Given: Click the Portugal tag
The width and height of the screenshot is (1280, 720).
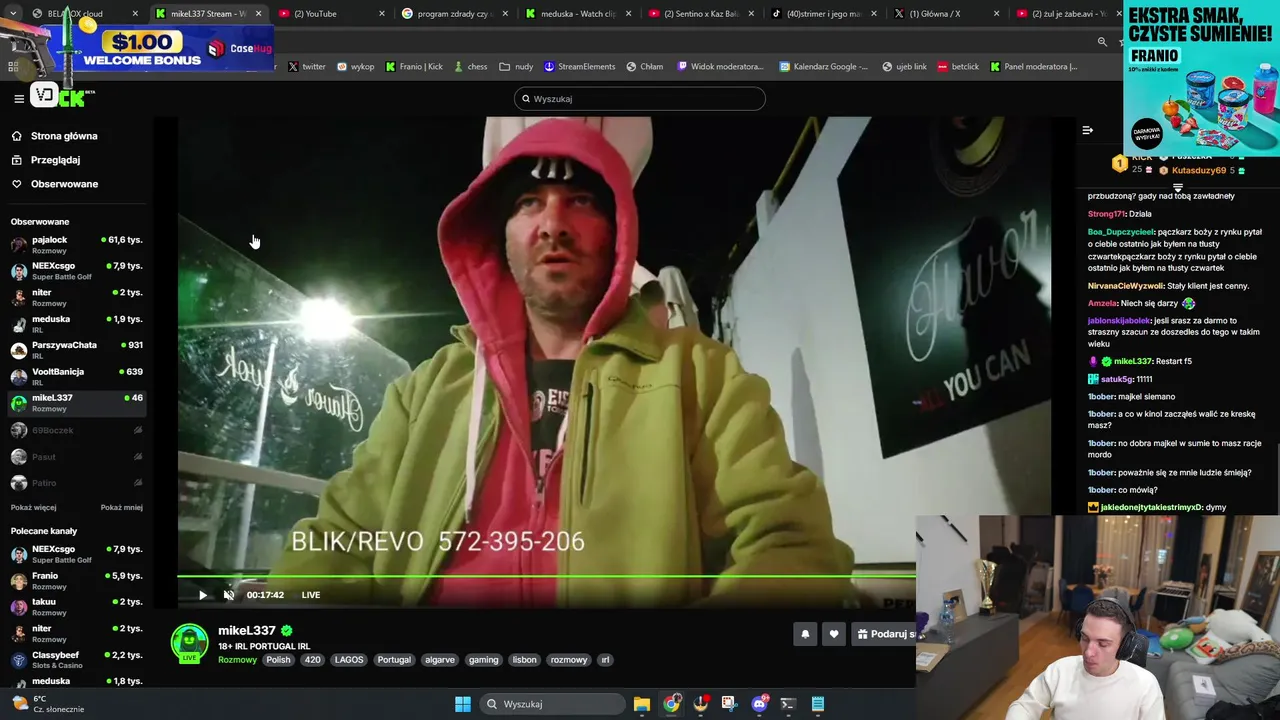Looking at the screenshot, I should 394,660.
